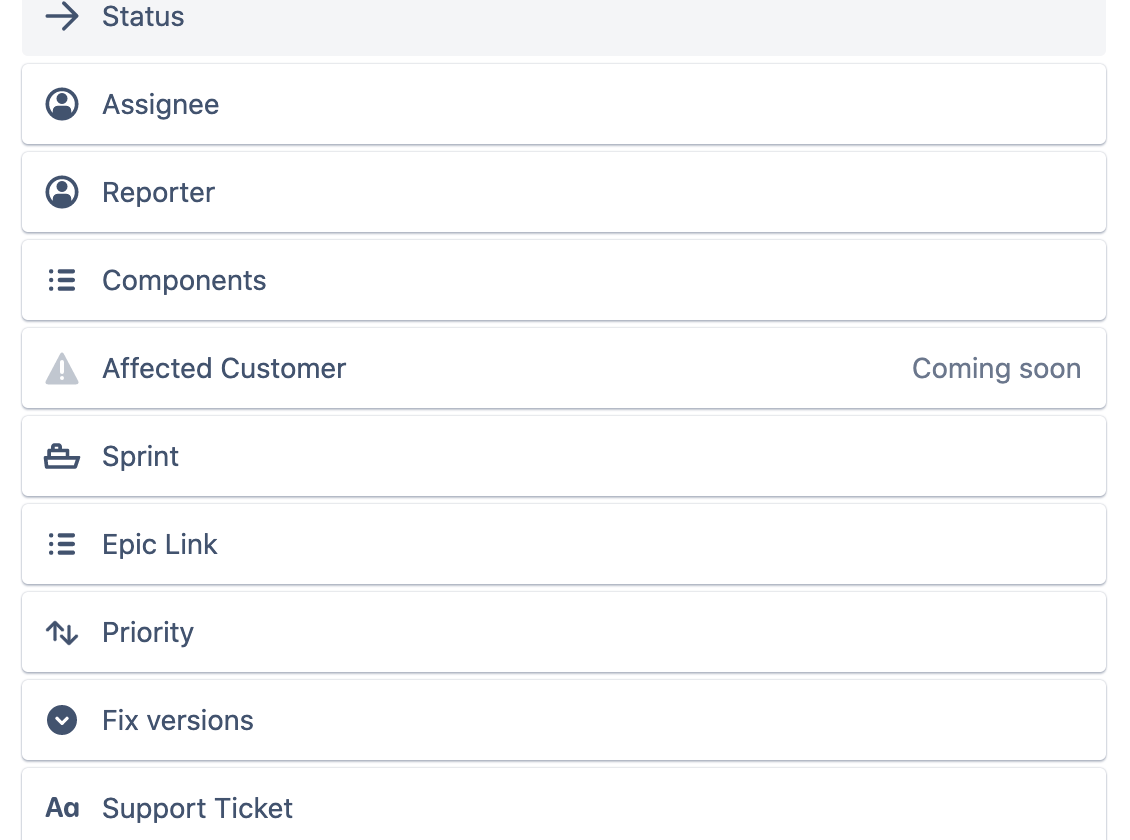Viewport: 1130px width, 840px height.
Task: Click the list icon beside Epic Link
Action: click(x=62, y=545)
